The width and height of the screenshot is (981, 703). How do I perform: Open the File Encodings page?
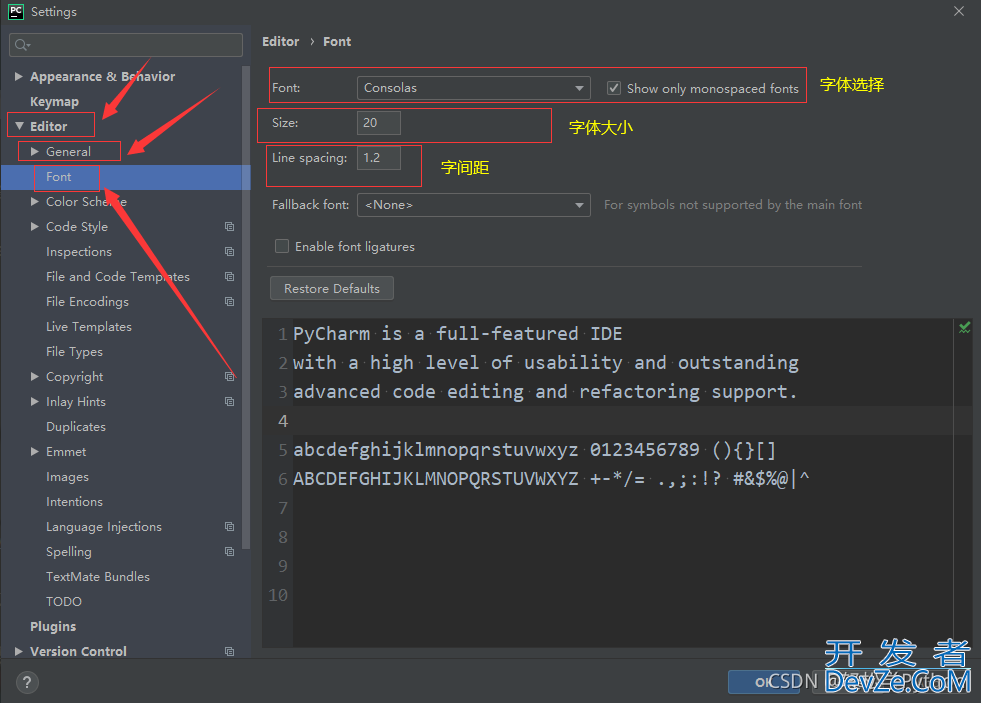tap(87, 301)
